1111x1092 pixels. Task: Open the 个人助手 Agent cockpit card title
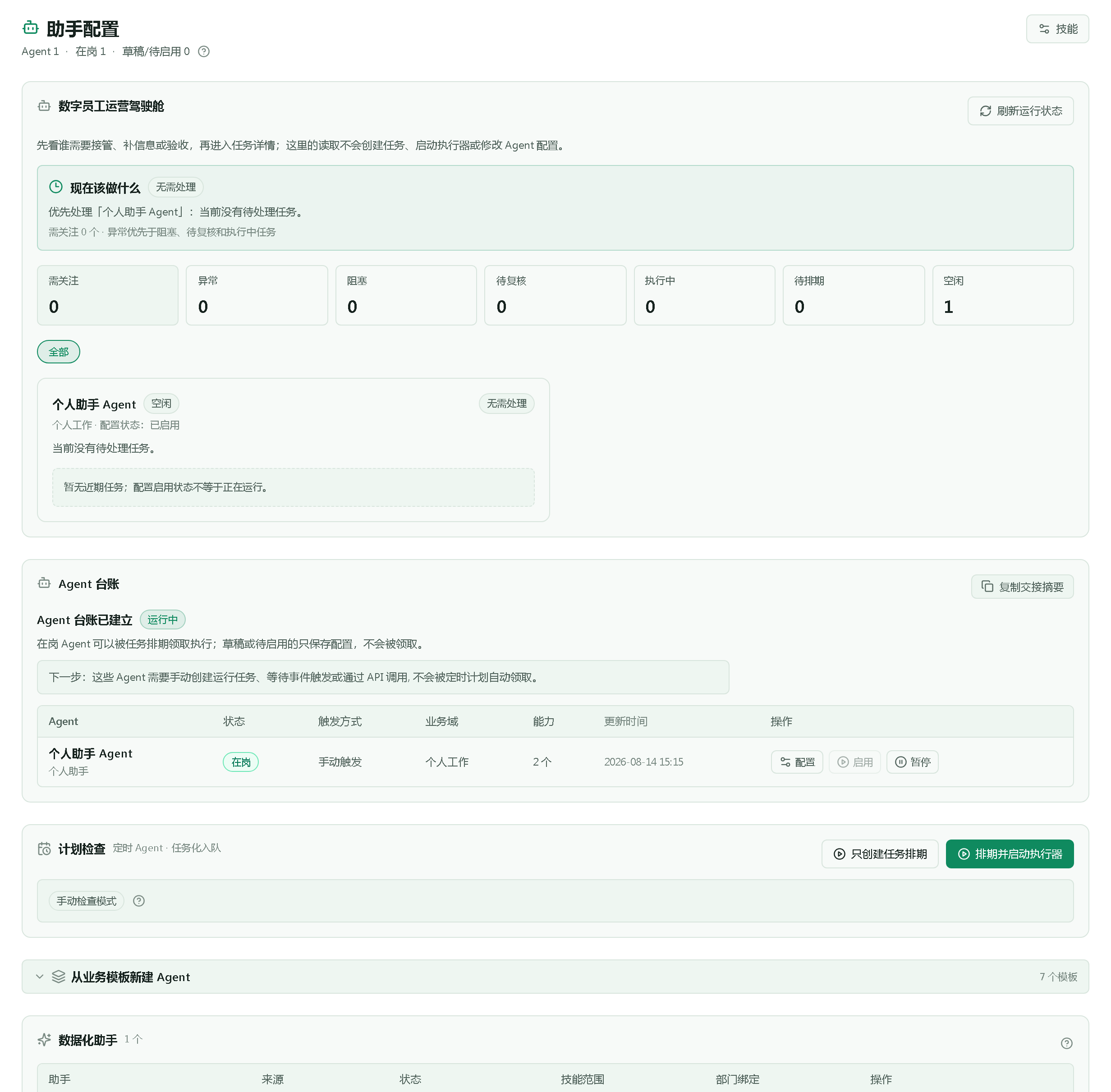tap(94, 404)
